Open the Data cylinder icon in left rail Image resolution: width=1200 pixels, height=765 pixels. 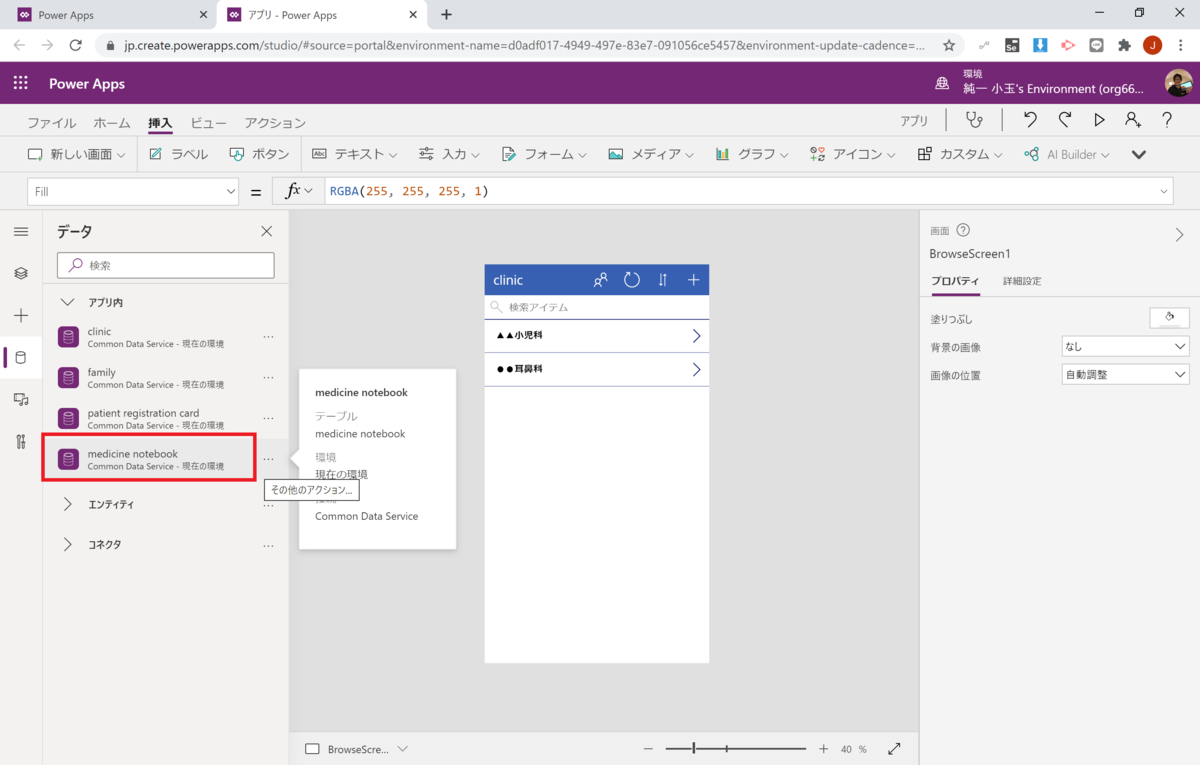(x=21, y=357)
